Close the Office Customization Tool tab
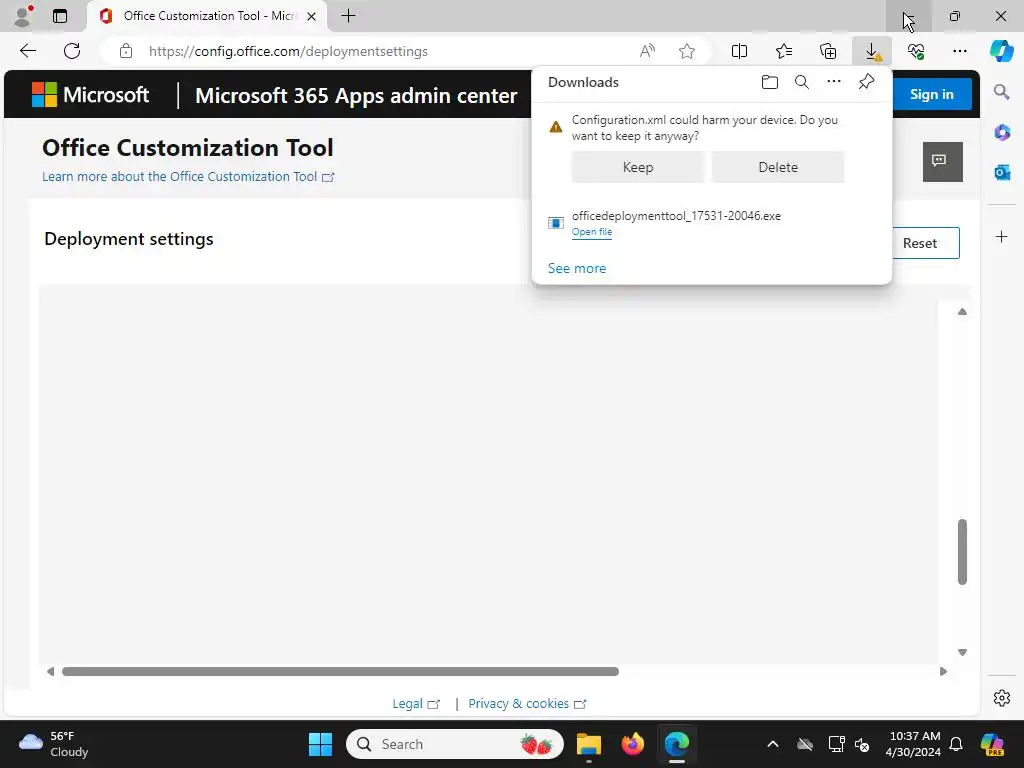Screen dimensions: 1024x768 pos(312,16)
